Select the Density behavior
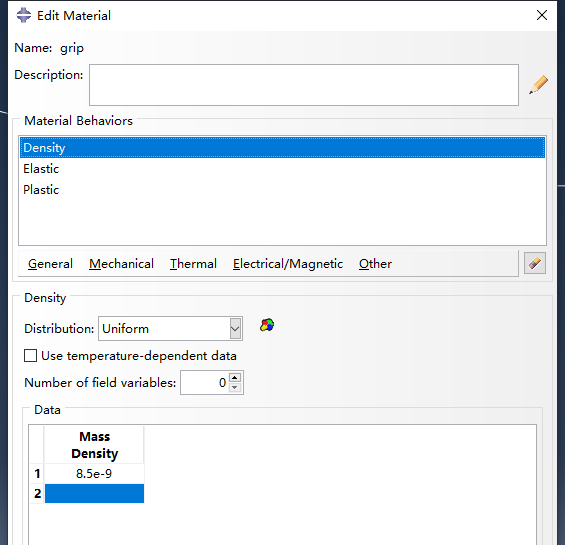Screen dimensions: 565x545 pos(282,147)
